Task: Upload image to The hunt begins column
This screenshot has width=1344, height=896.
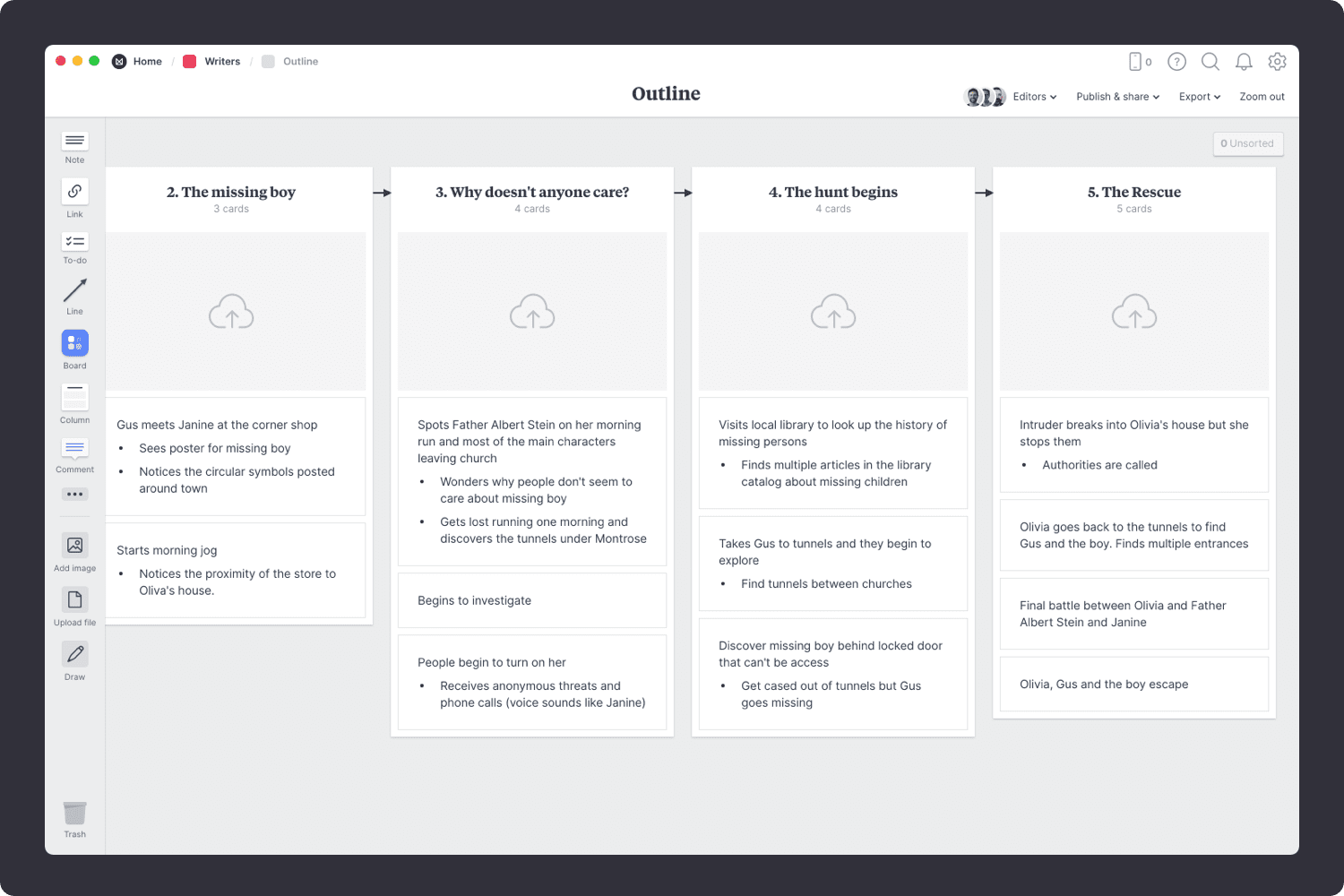Action: [833, 311]
